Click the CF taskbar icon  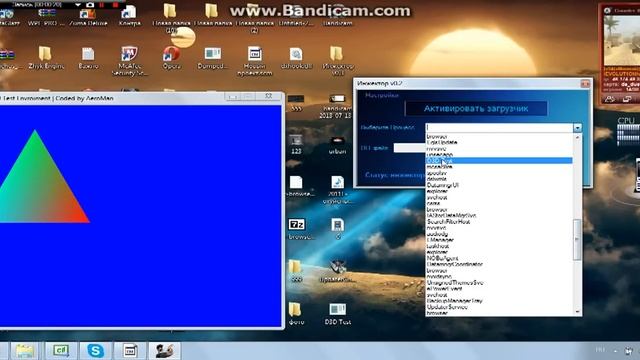(x=60, y=351)
